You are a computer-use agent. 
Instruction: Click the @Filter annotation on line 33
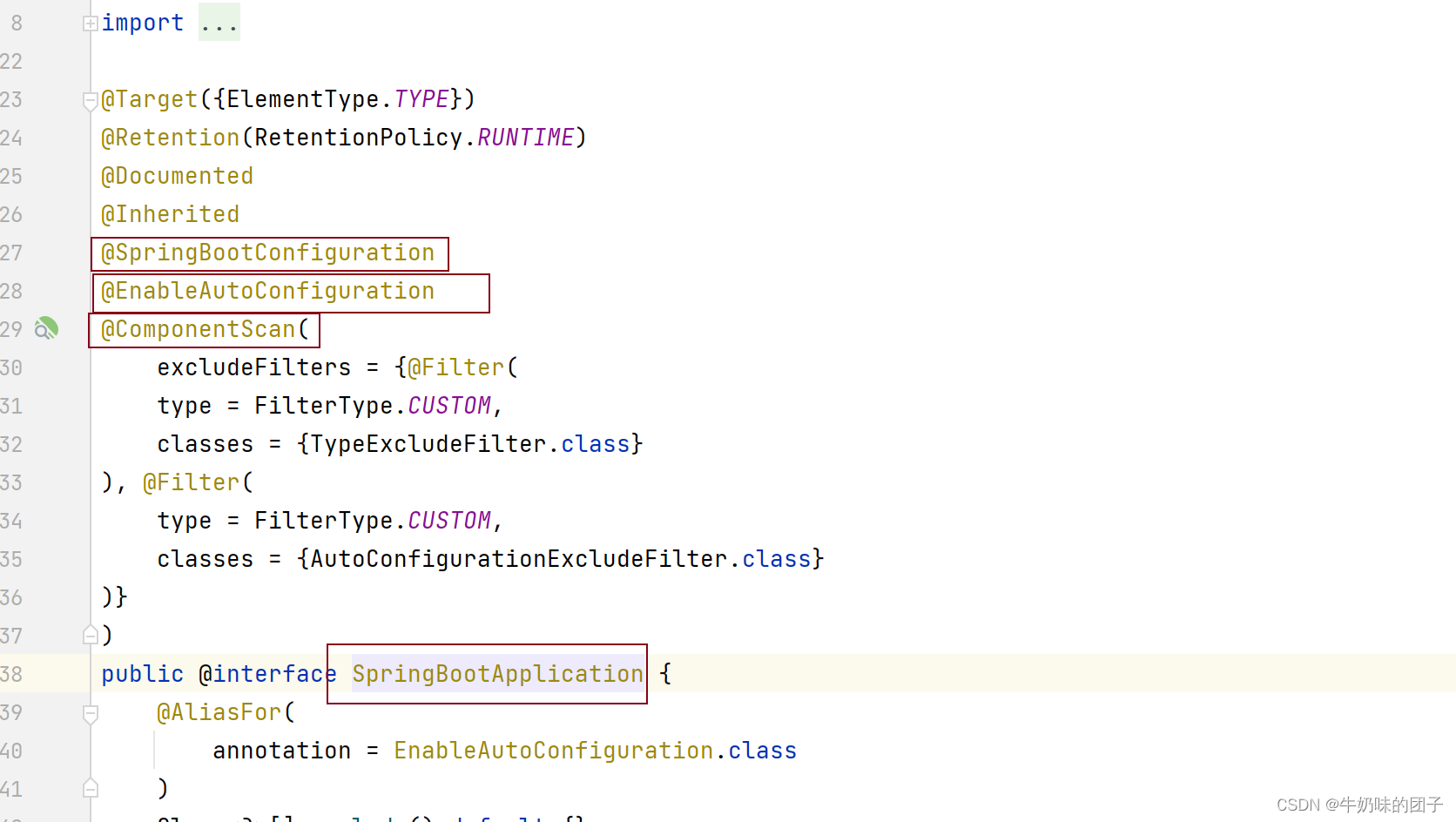(x=192, y=482)
